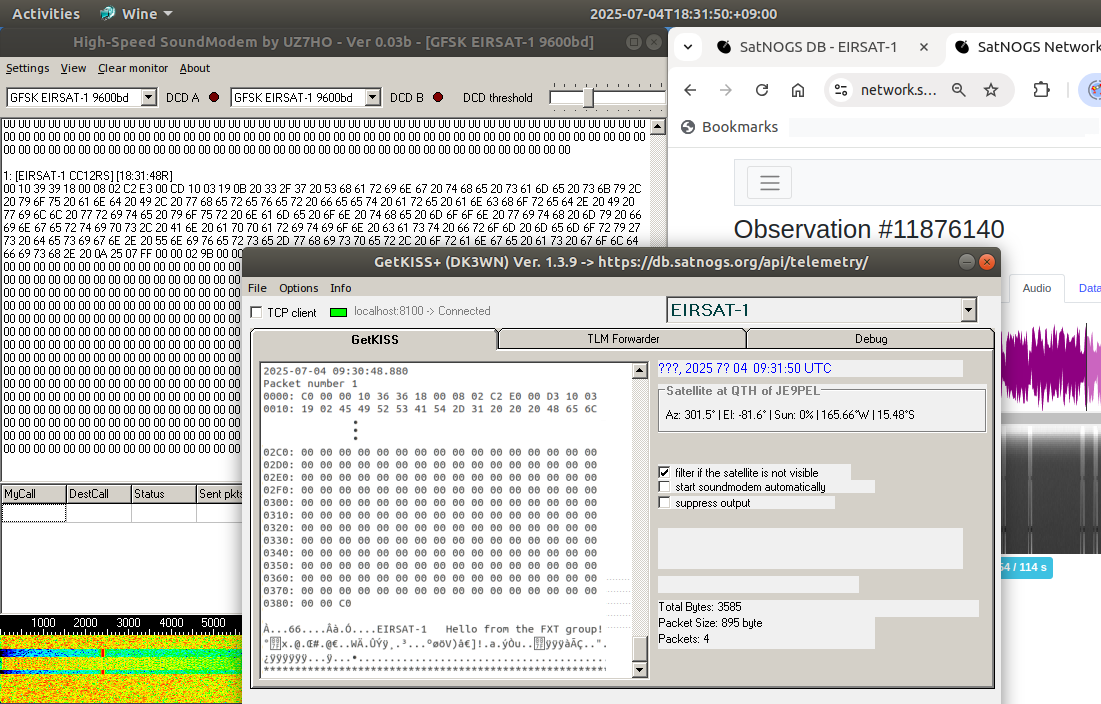
Task: Uncheck filter if the satellite is not visible
Action: (x=664, y=472)
